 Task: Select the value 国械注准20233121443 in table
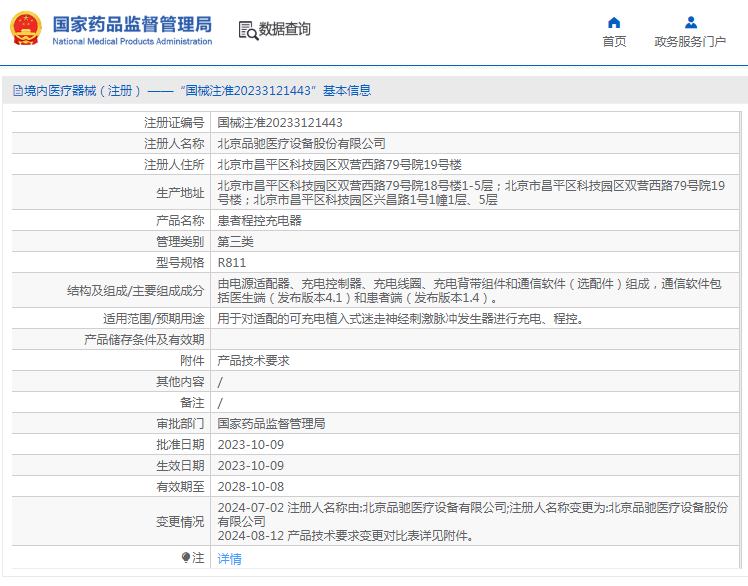click(x=280, y=123)
